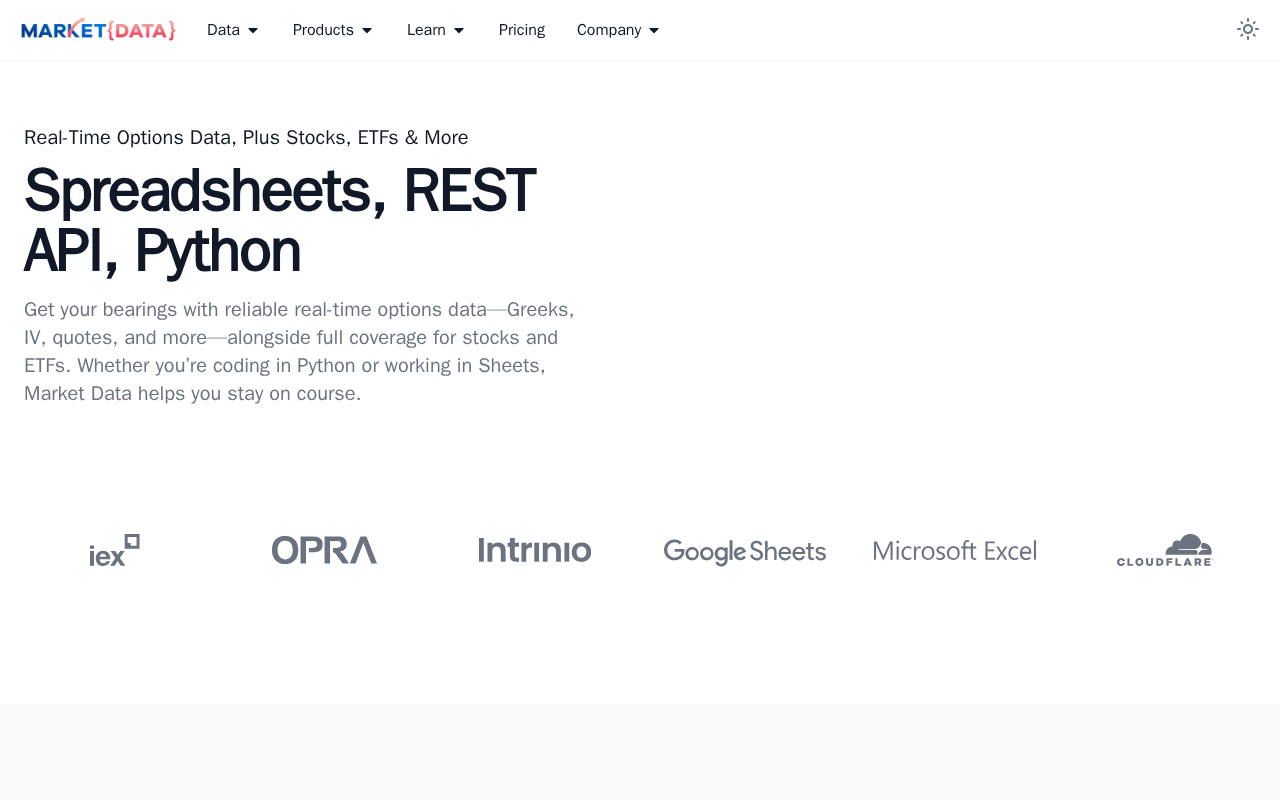
Task: Open the Pricing page
Action: 522,30
